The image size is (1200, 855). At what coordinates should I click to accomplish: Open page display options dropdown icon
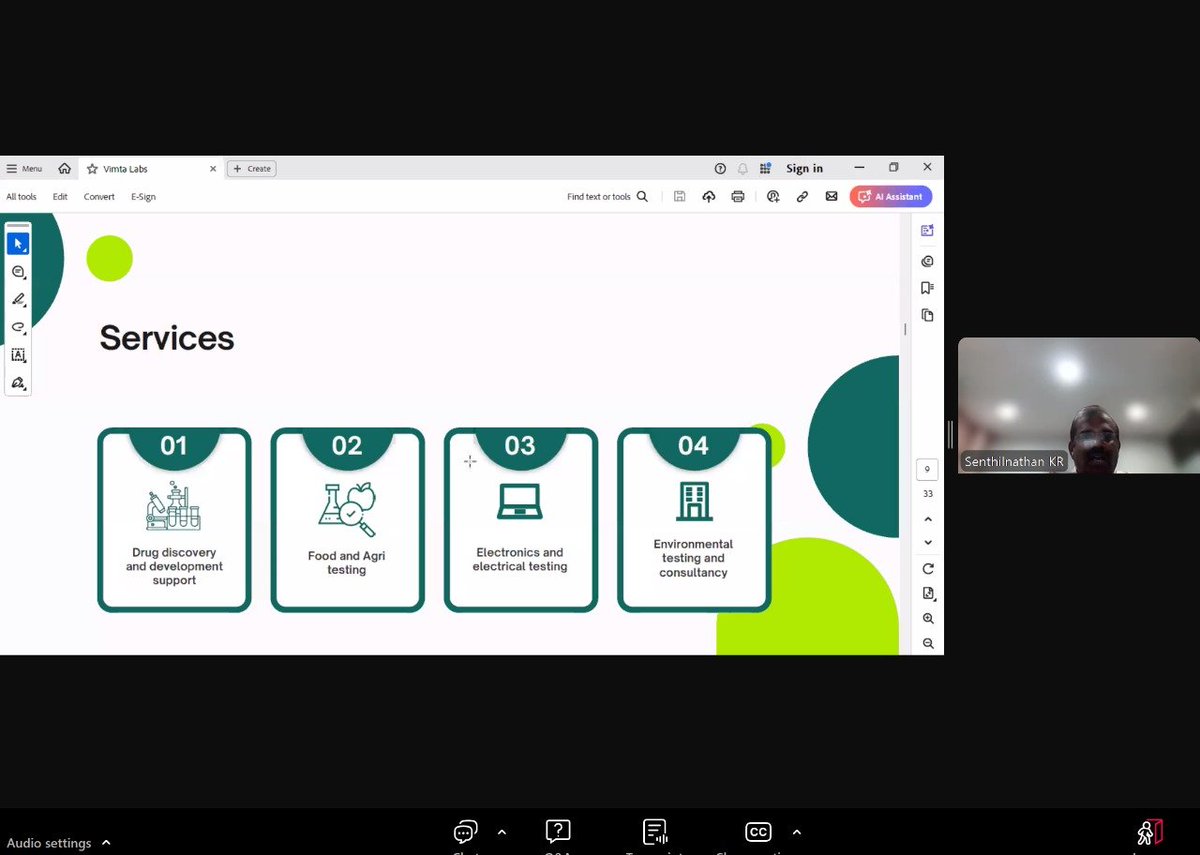coord(928,594)
